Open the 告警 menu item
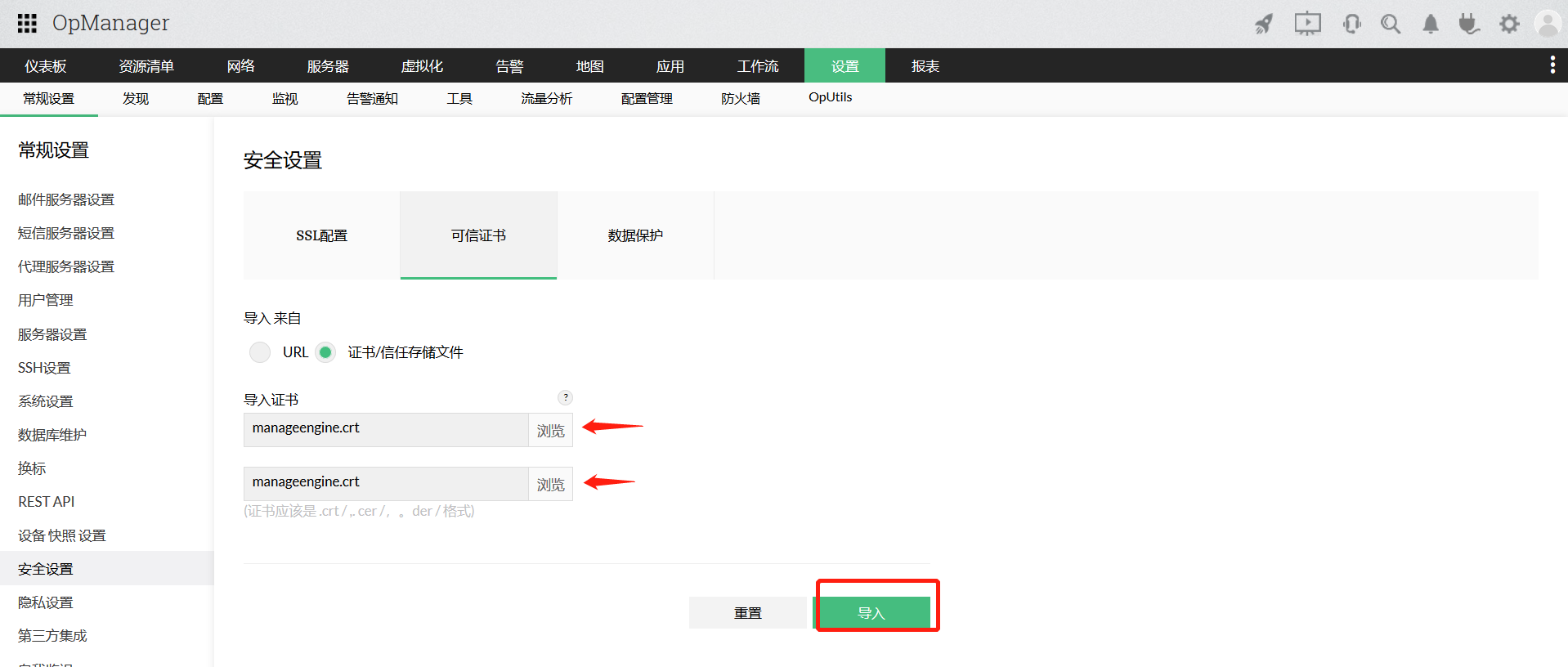This screenshot has height=667, width=1568. click(x=508, y=66)
